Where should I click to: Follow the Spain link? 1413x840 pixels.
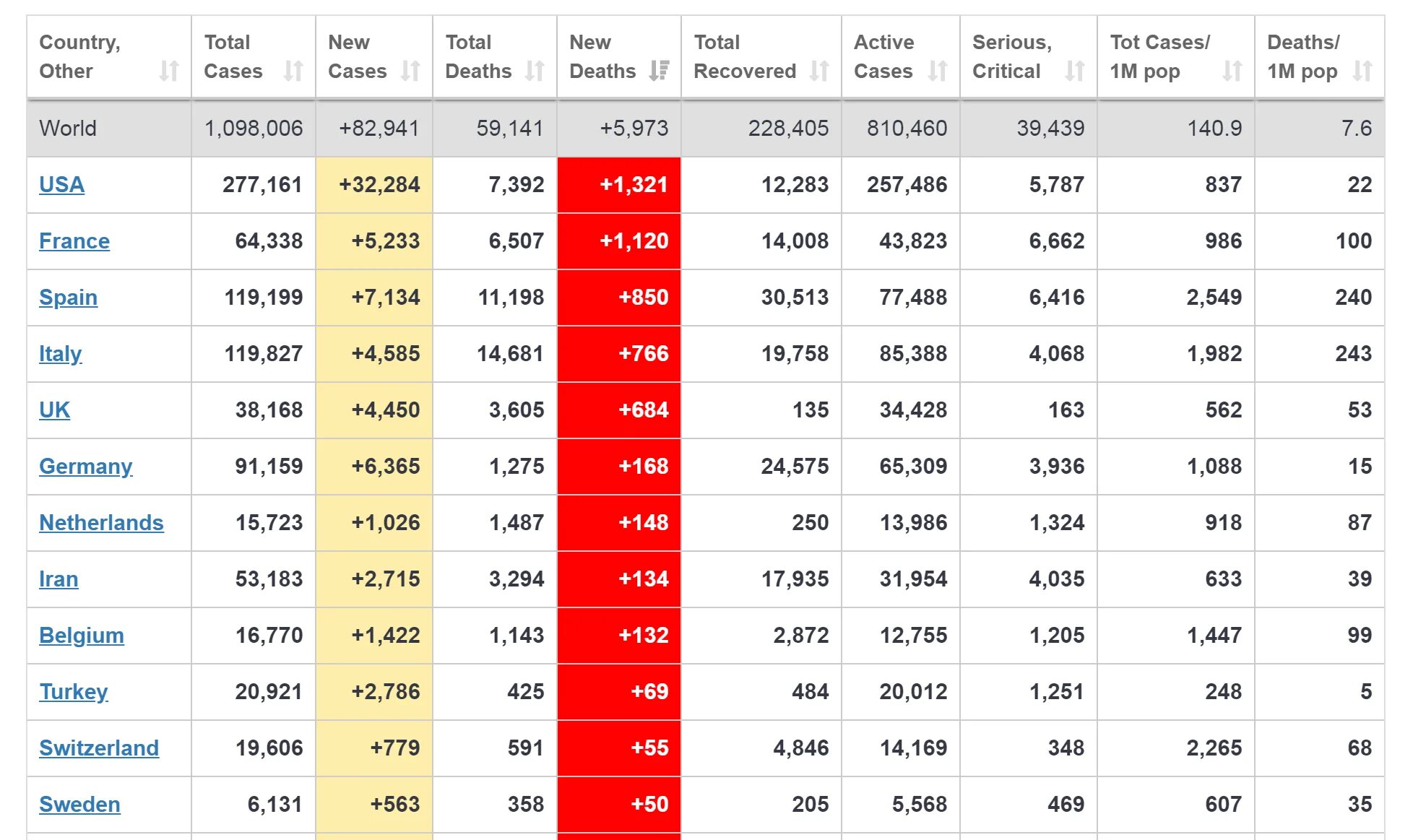coord(68,298)
